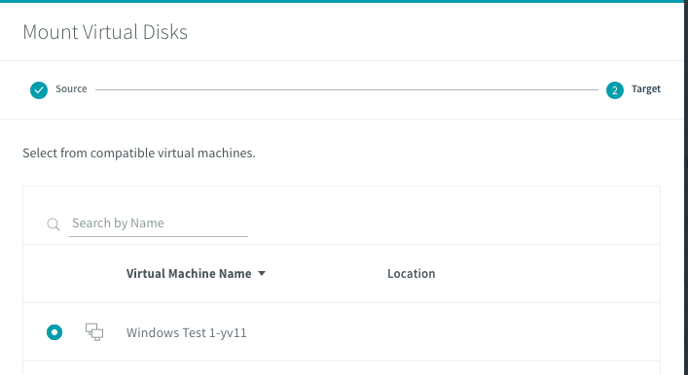Sort by Virtual Machine Name column header
The height and width of the screenshot is (375, 688).
pos(189,274)
